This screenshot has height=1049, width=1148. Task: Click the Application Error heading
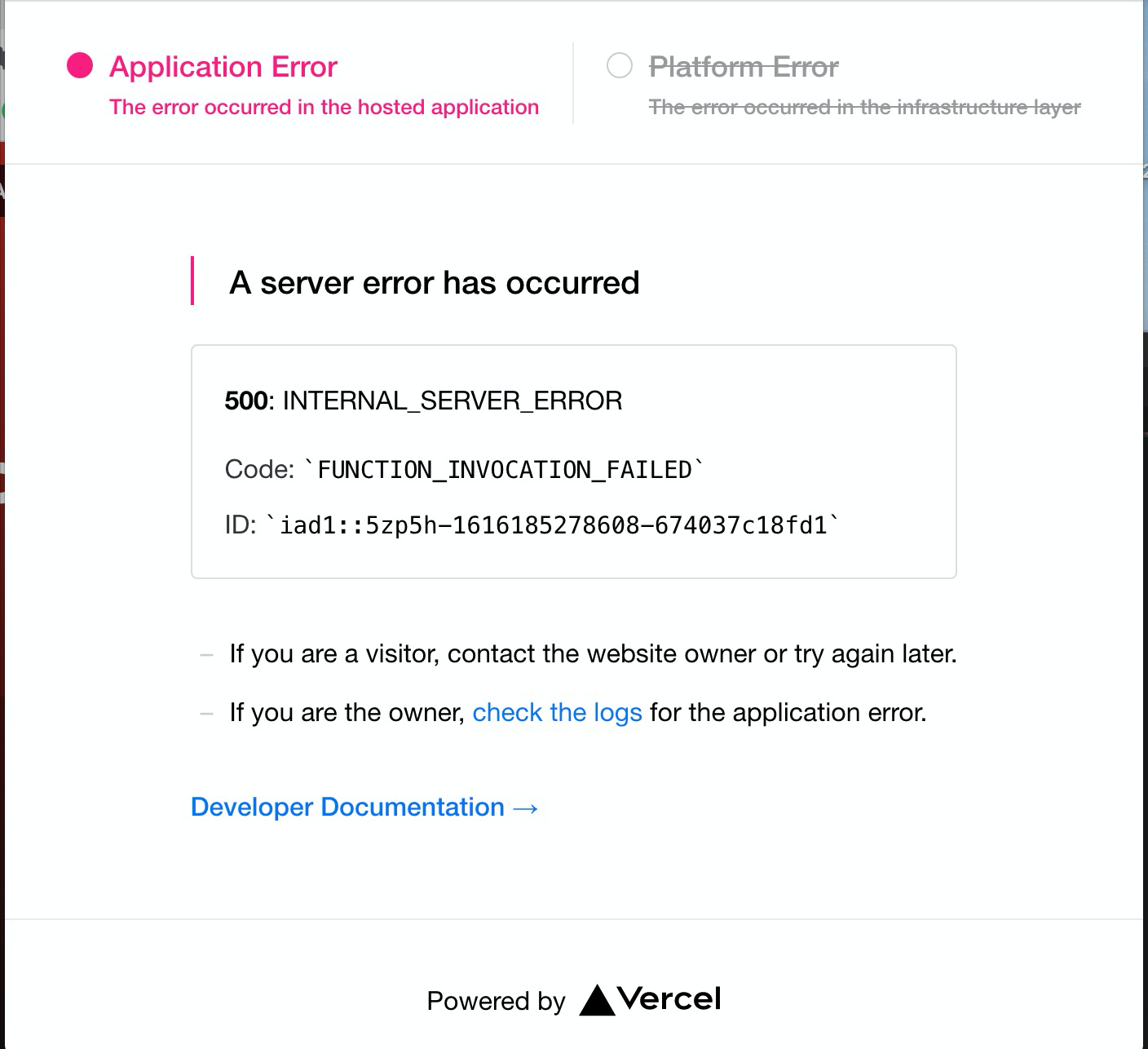pyautogui.click(x=223, y=67)
